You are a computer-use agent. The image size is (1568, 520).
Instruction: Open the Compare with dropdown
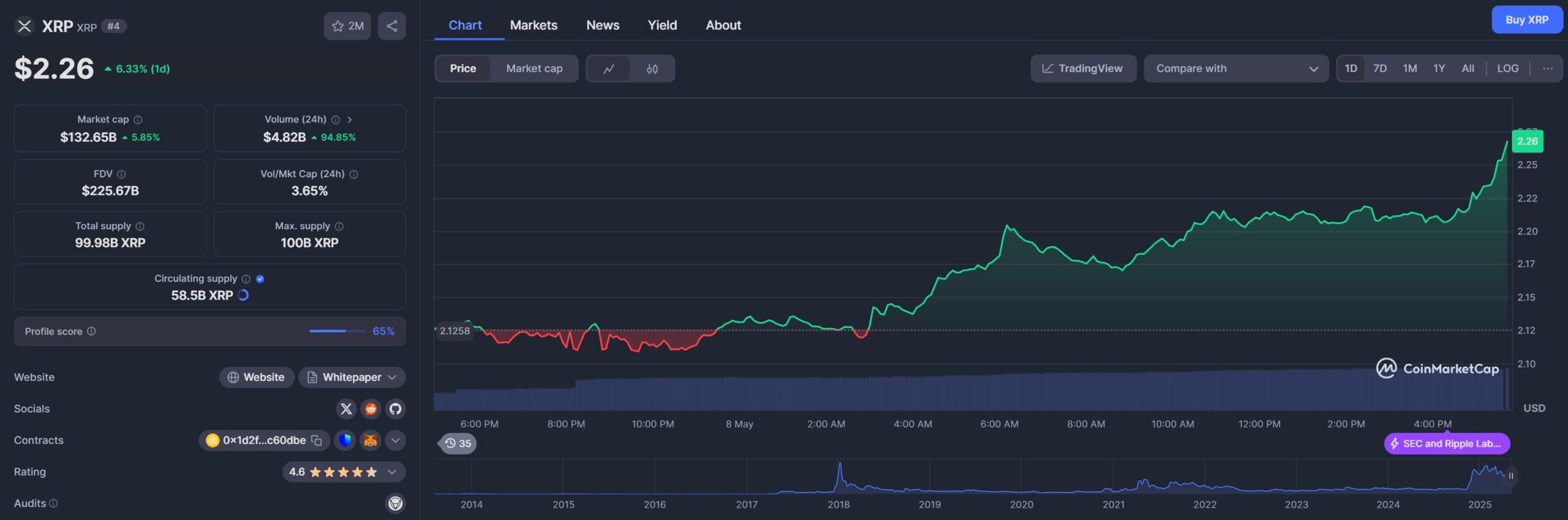click(x=1236, y=69)
